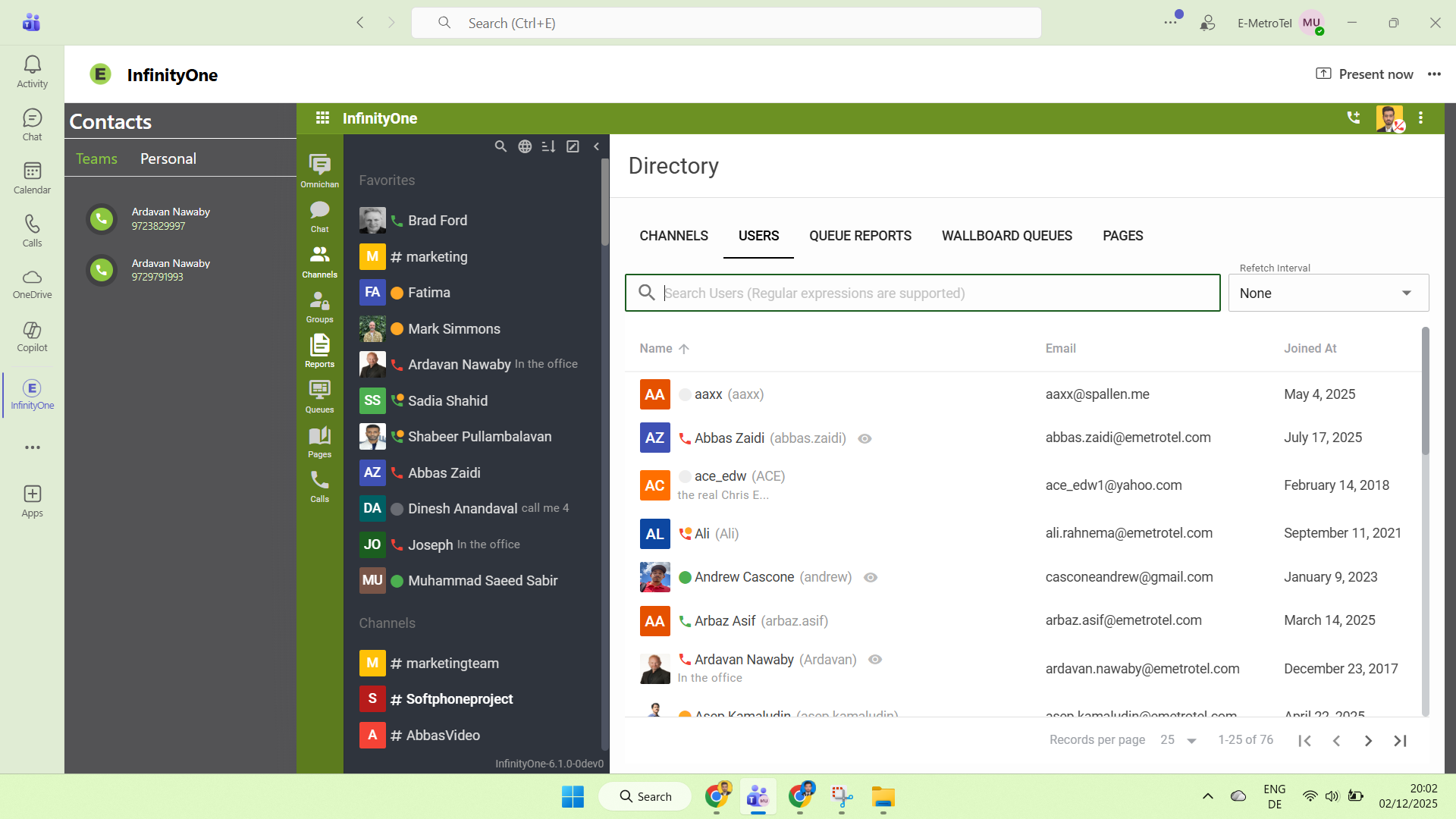Select the Personal contacts tab
The image size is (1456, 819).
pos(168,158)
